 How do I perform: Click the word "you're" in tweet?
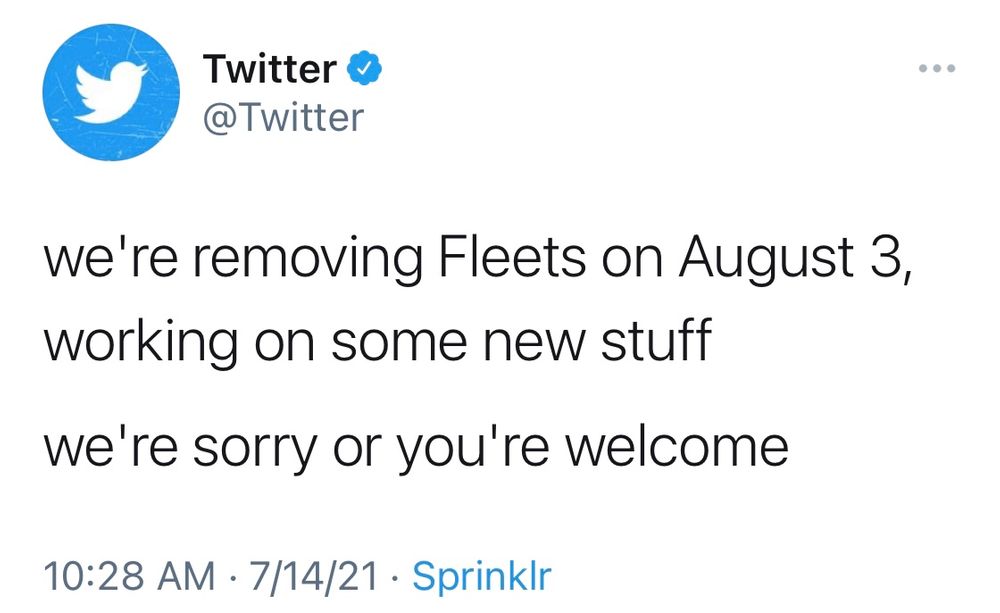pyautogui.click(x=464, y=446)
